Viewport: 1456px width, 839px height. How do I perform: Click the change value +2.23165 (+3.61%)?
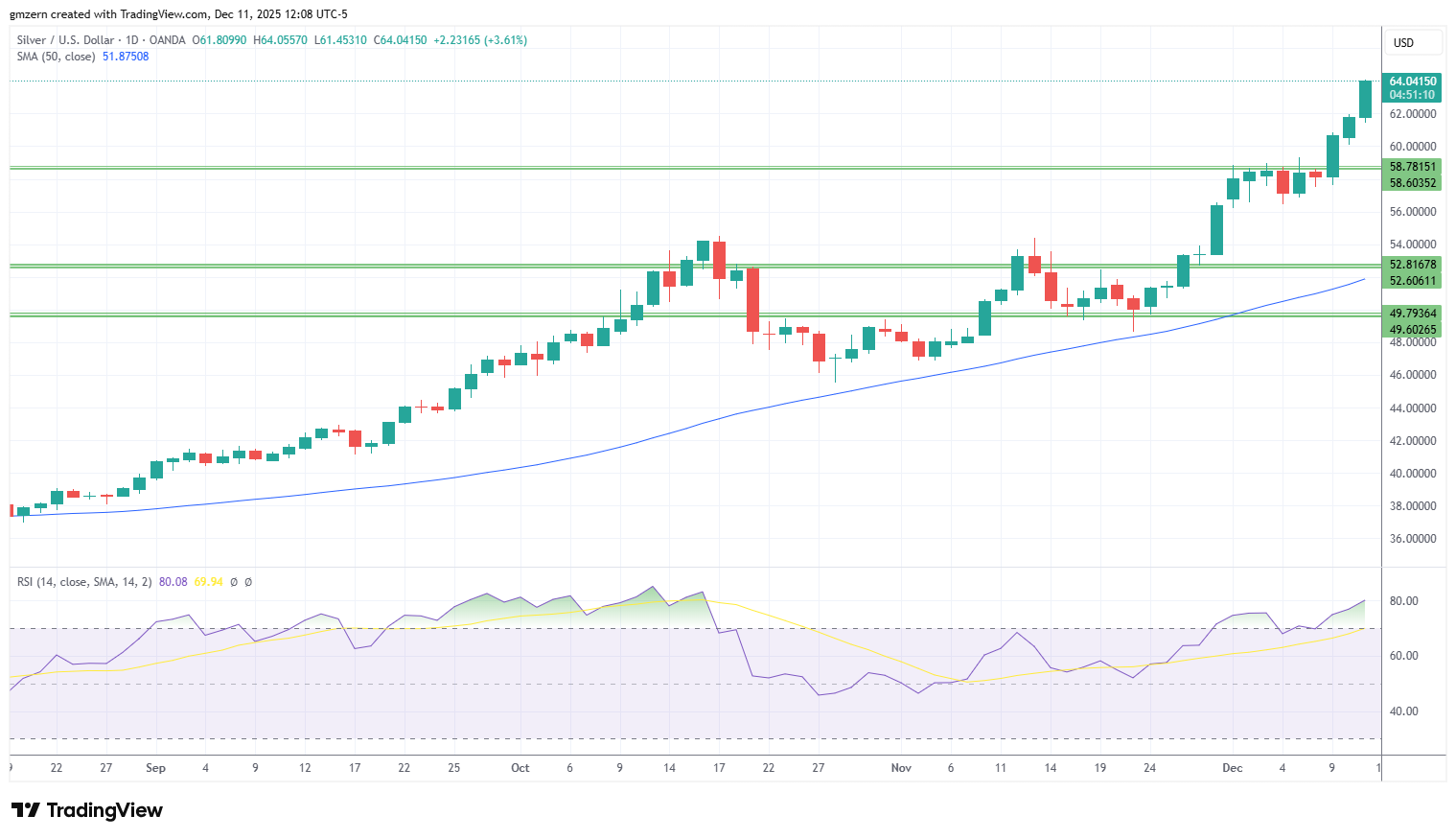tap(480, 40)
